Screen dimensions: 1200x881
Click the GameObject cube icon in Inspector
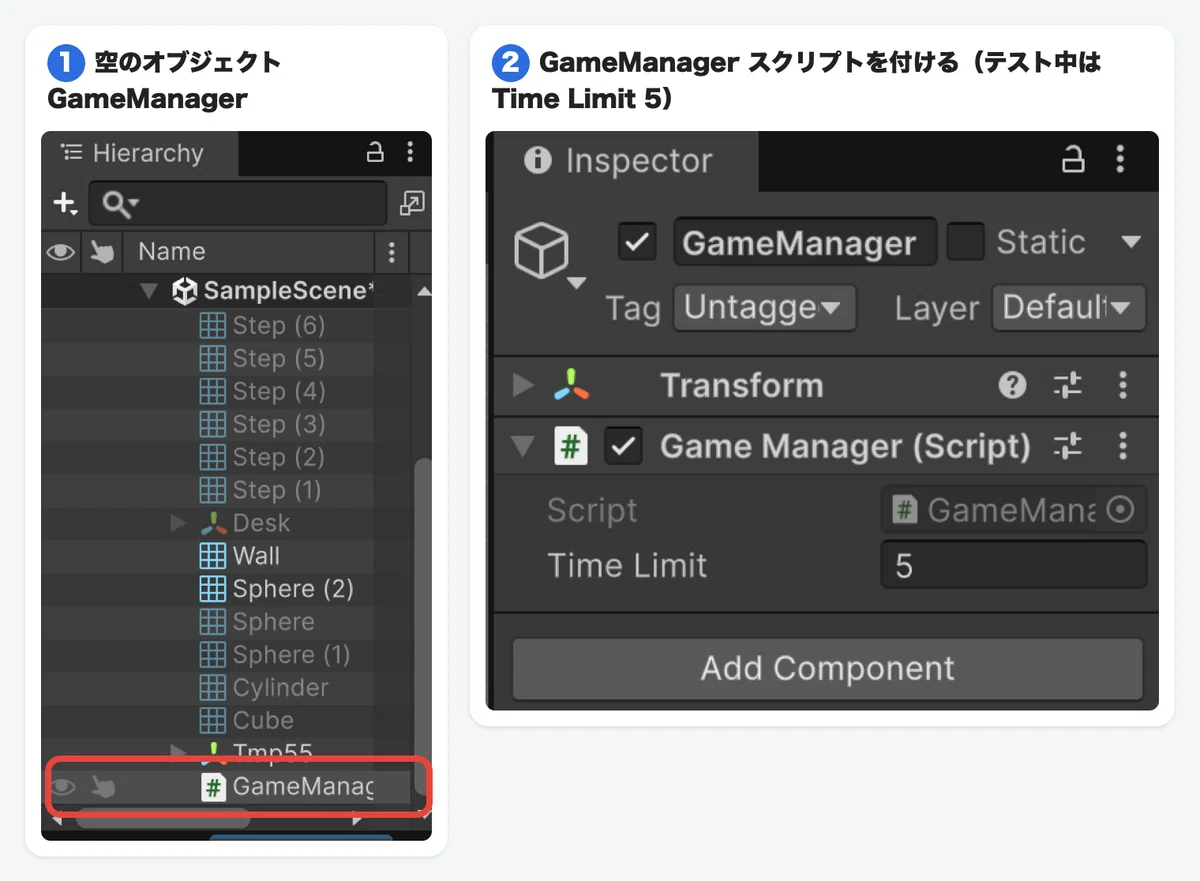coord(541,250)
